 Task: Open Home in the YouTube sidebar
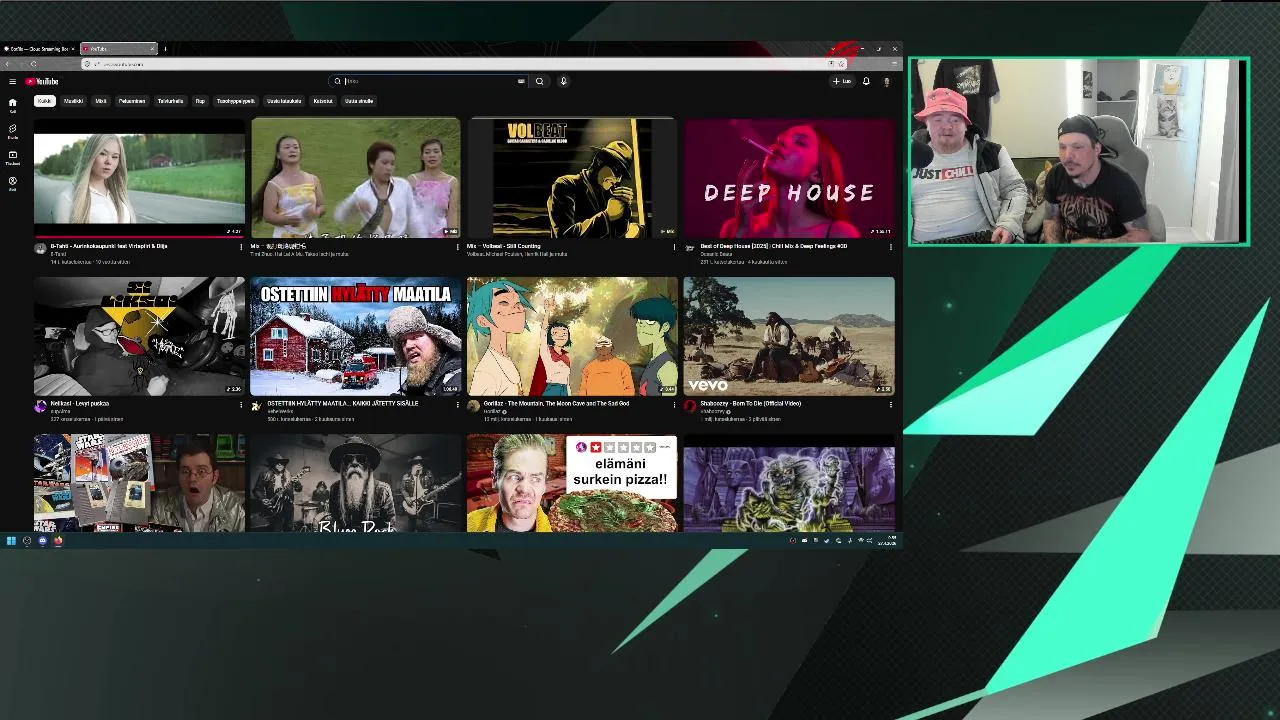point(12,105)
